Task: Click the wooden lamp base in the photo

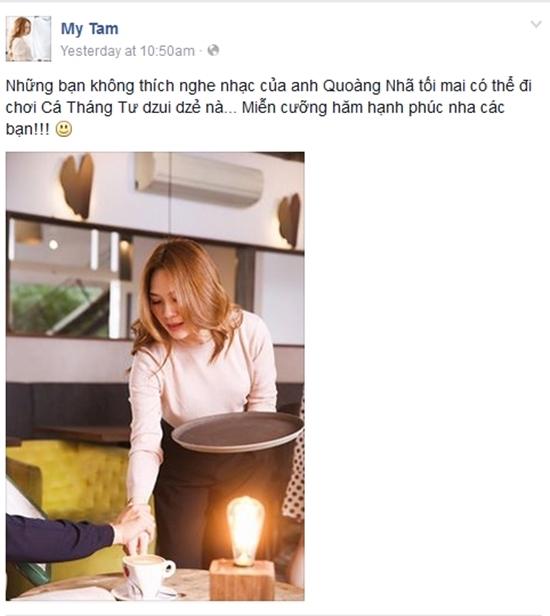Action: click(242, 579)
